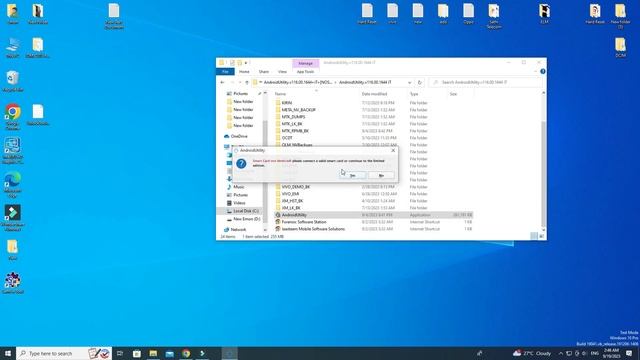Open the taskbar clock and date

[x=611, y=353]
